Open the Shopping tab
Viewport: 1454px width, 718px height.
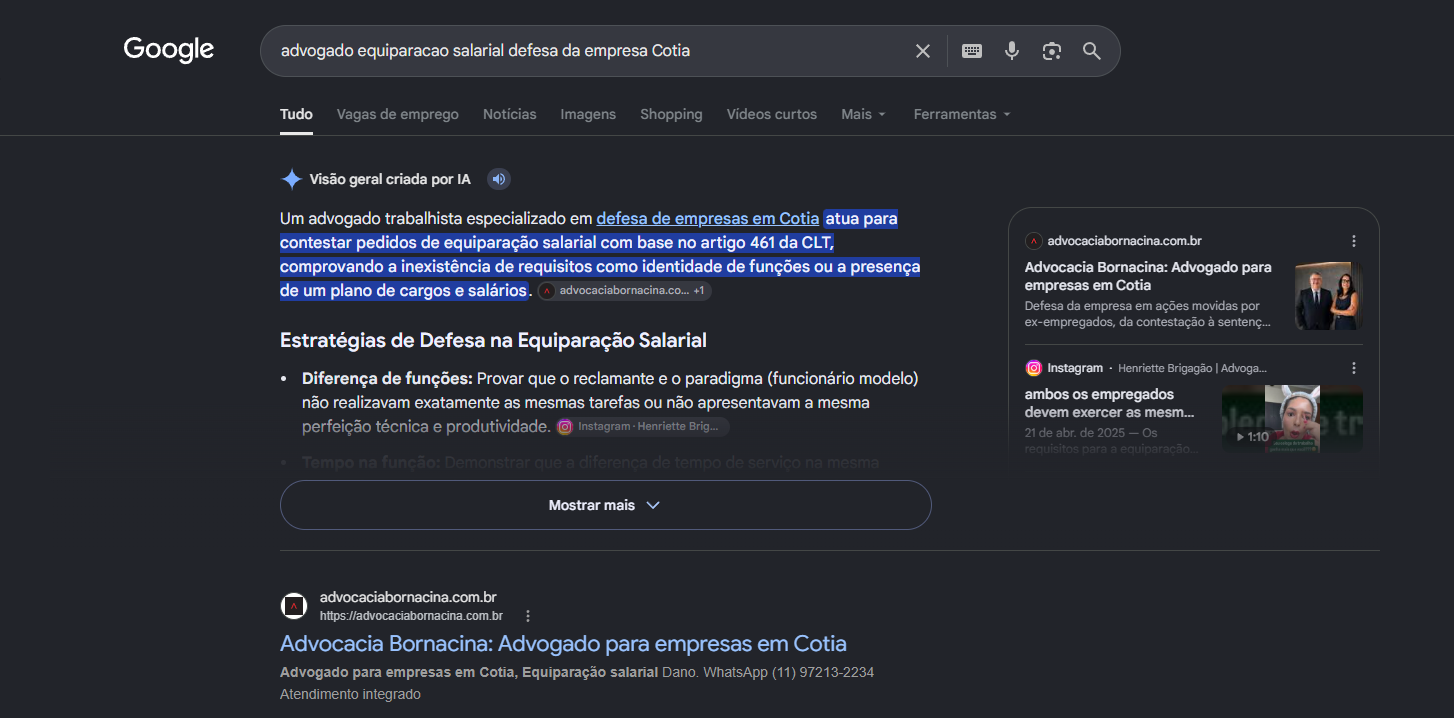click(671, 114)
